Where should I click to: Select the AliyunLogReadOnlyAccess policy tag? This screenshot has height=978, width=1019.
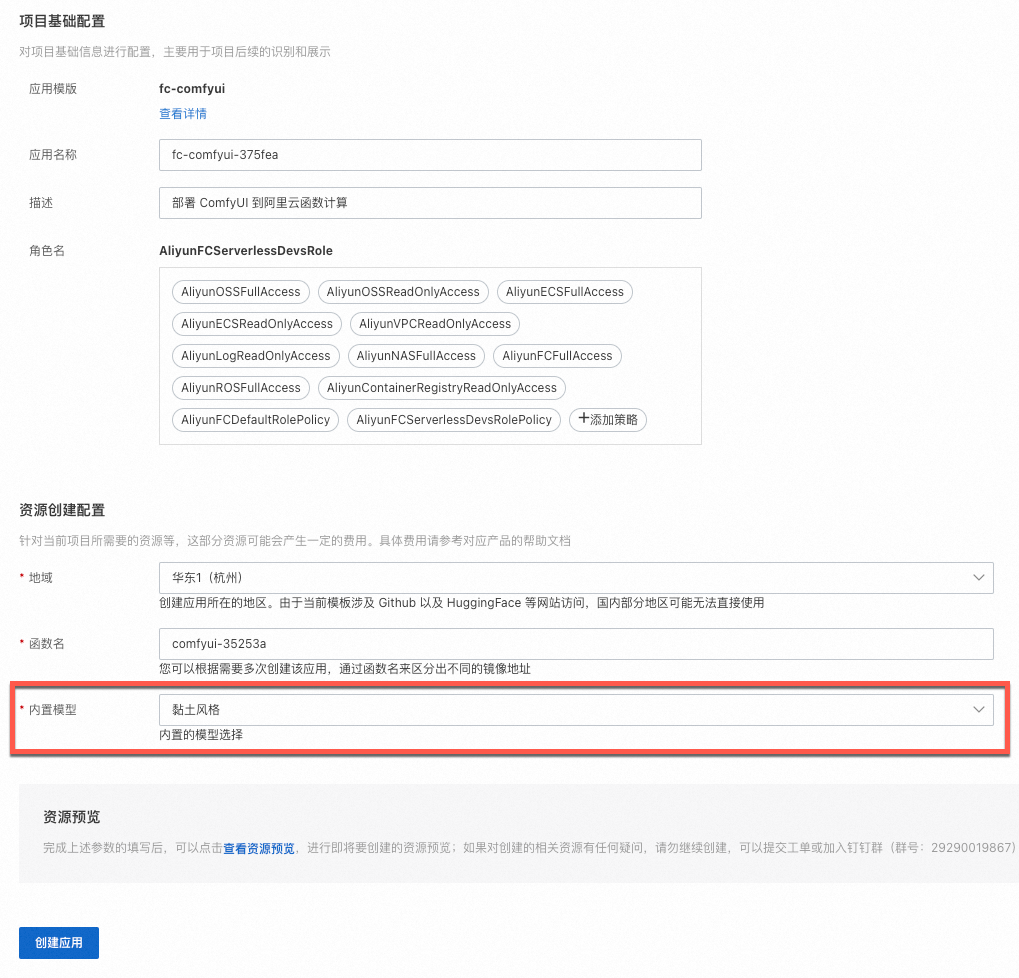[255, 355]
